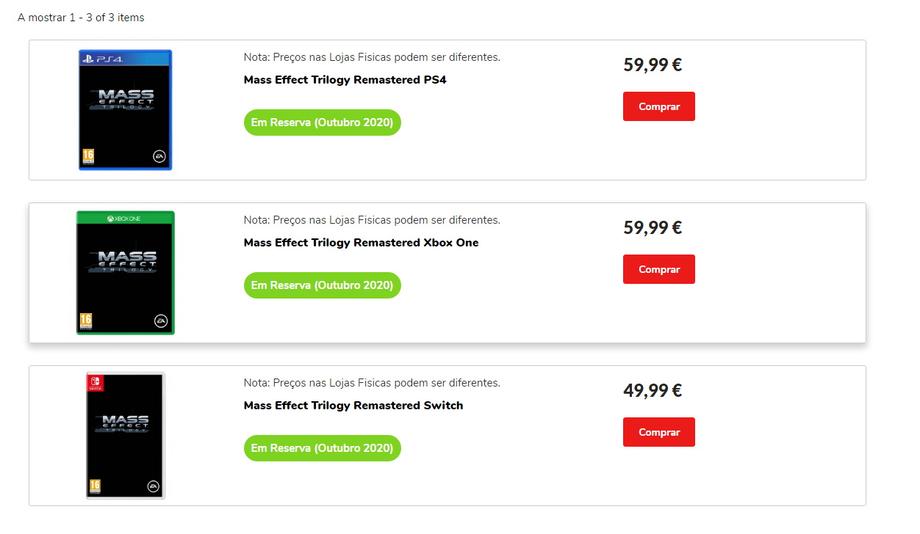This screenshot has width=920, height=534.
Task: Click the 59,99 € price of Xbox One version
Action: click(x=652, y=228)
